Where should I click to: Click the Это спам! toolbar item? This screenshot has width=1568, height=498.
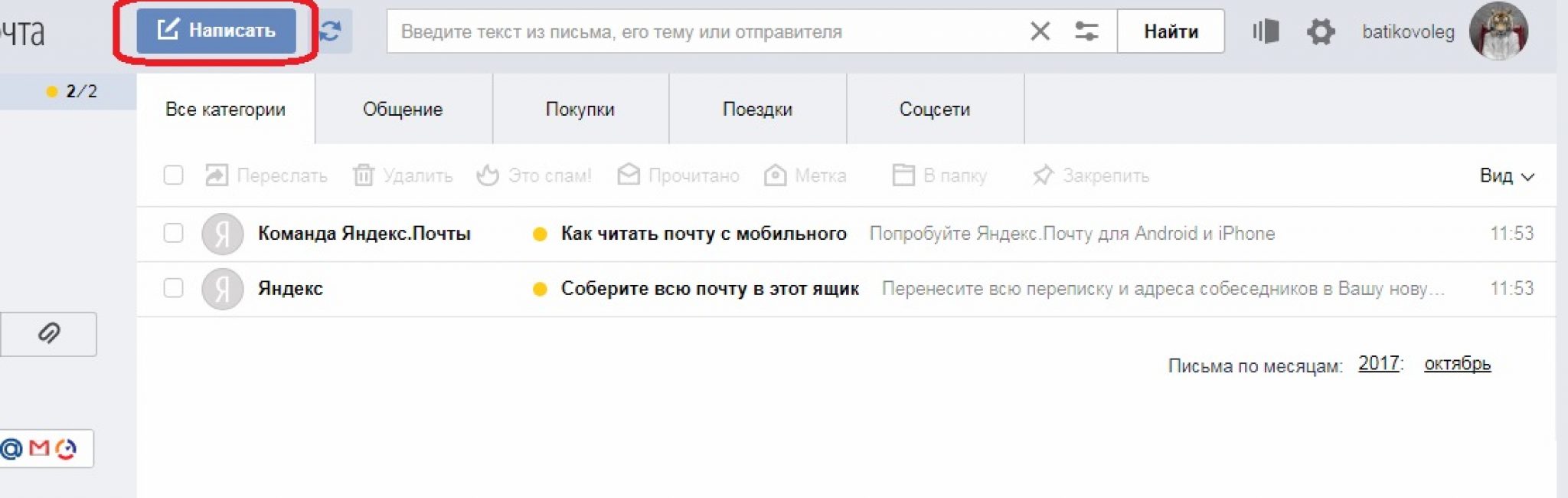[534, 175]
